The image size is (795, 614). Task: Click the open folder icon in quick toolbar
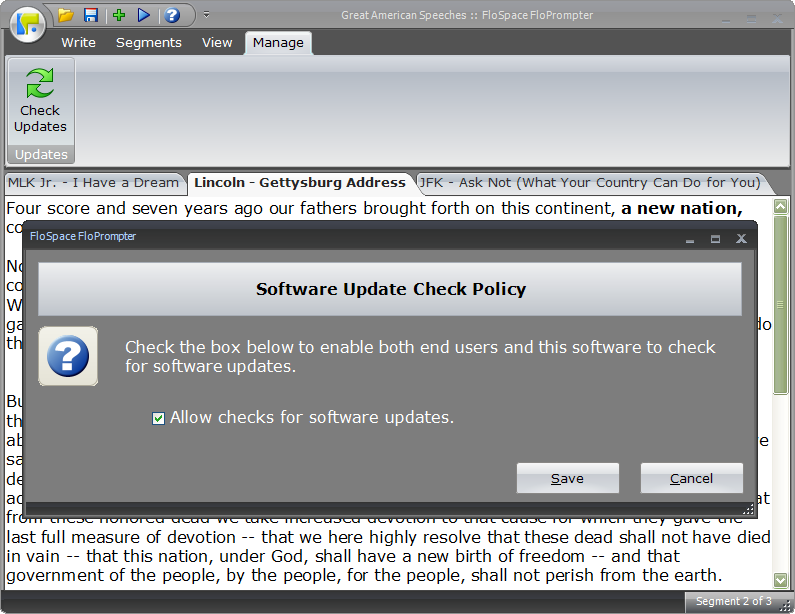coord(65,15)
